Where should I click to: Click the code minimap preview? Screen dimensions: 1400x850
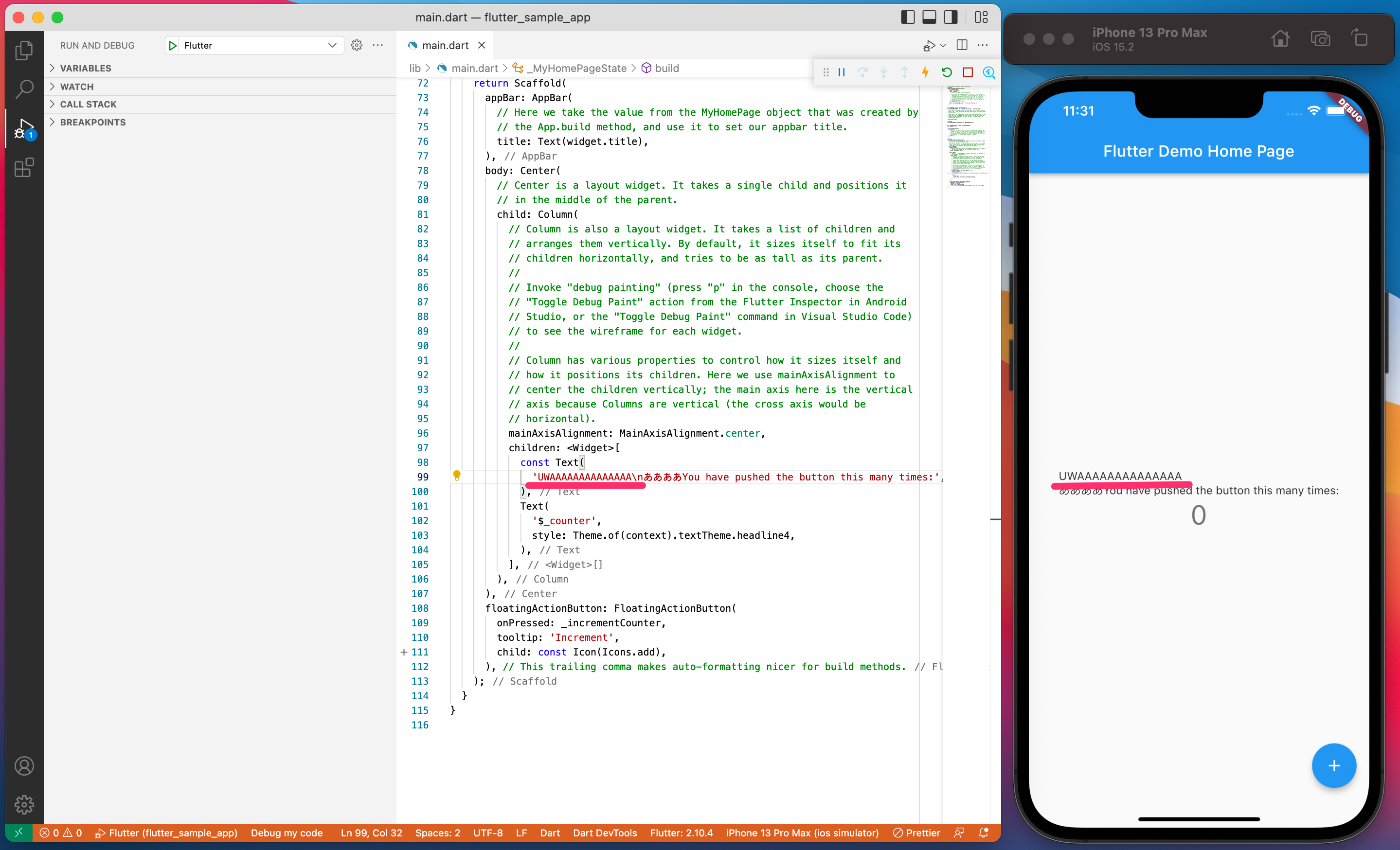coord(967,136)
